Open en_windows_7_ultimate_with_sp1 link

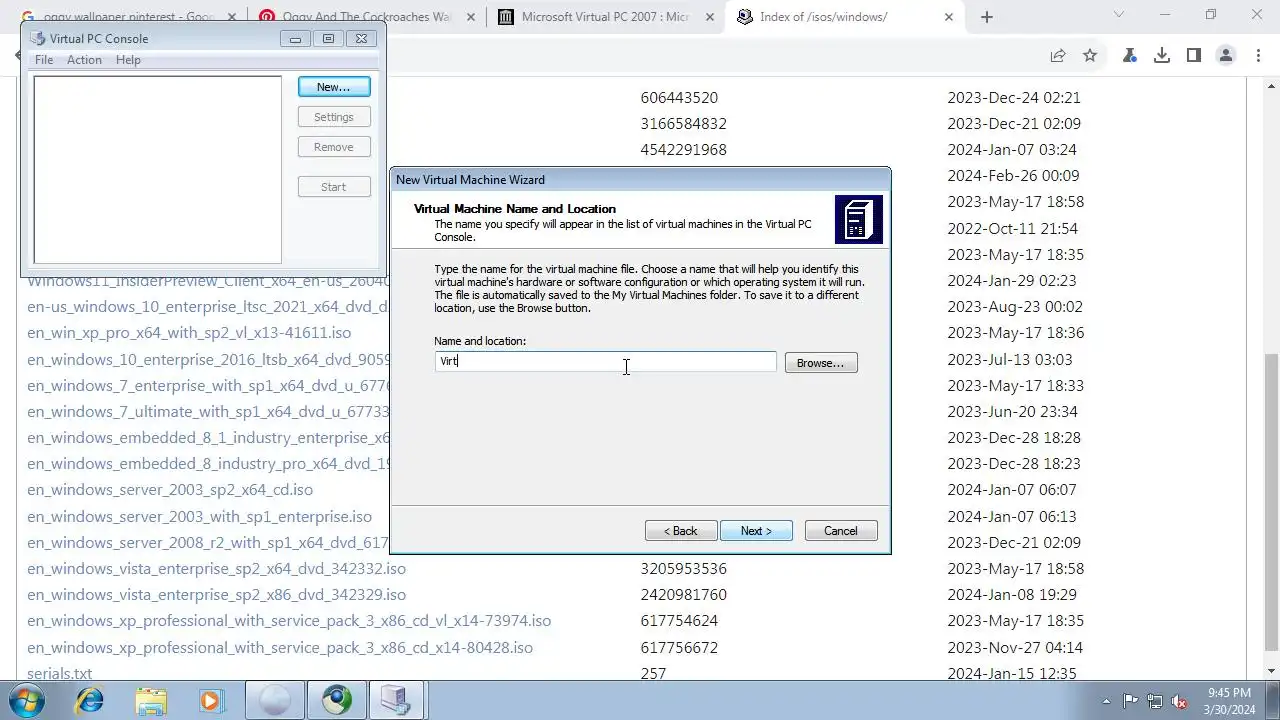point(208,412)
